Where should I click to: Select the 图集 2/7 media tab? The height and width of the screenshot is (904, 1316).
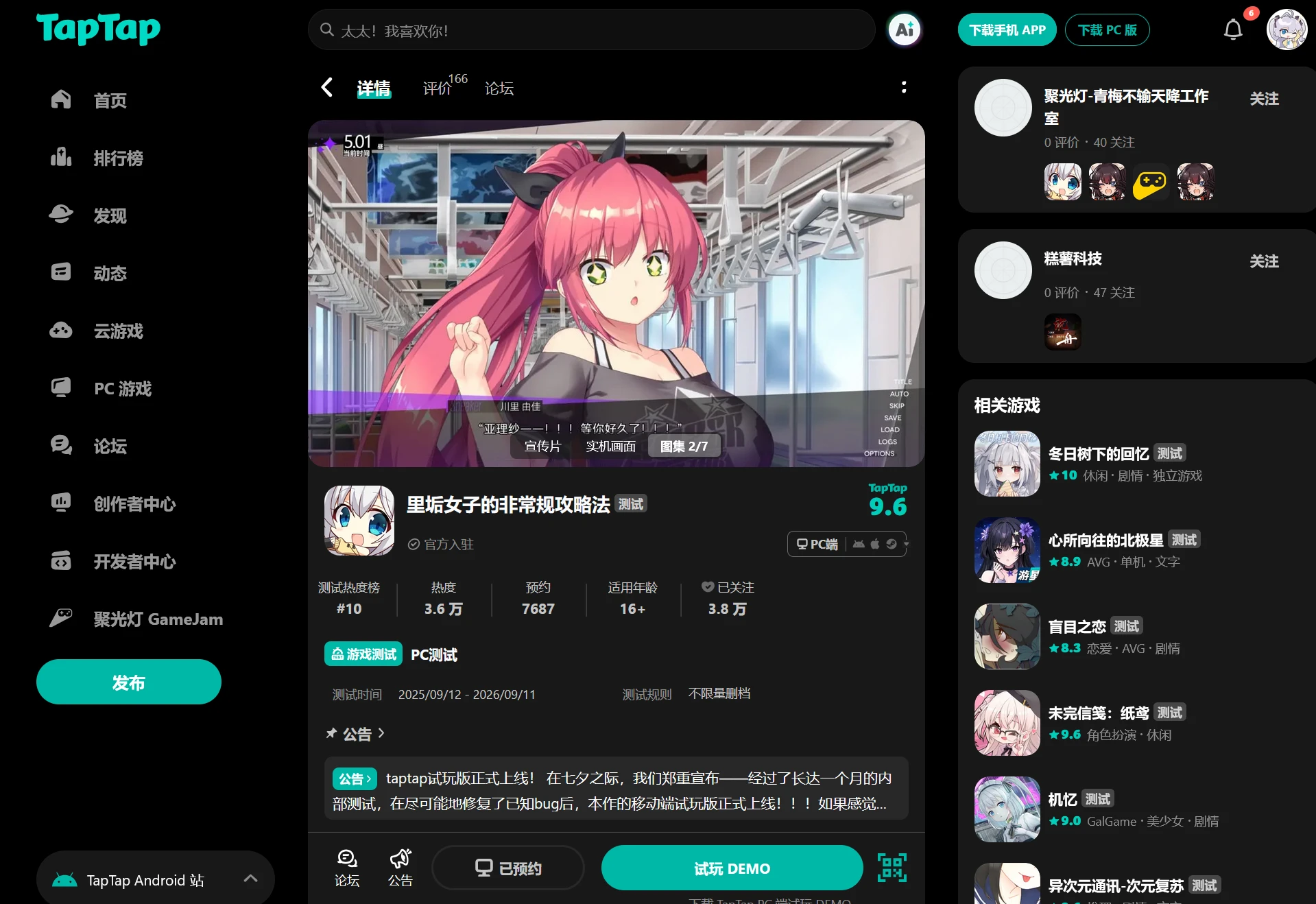684,447
